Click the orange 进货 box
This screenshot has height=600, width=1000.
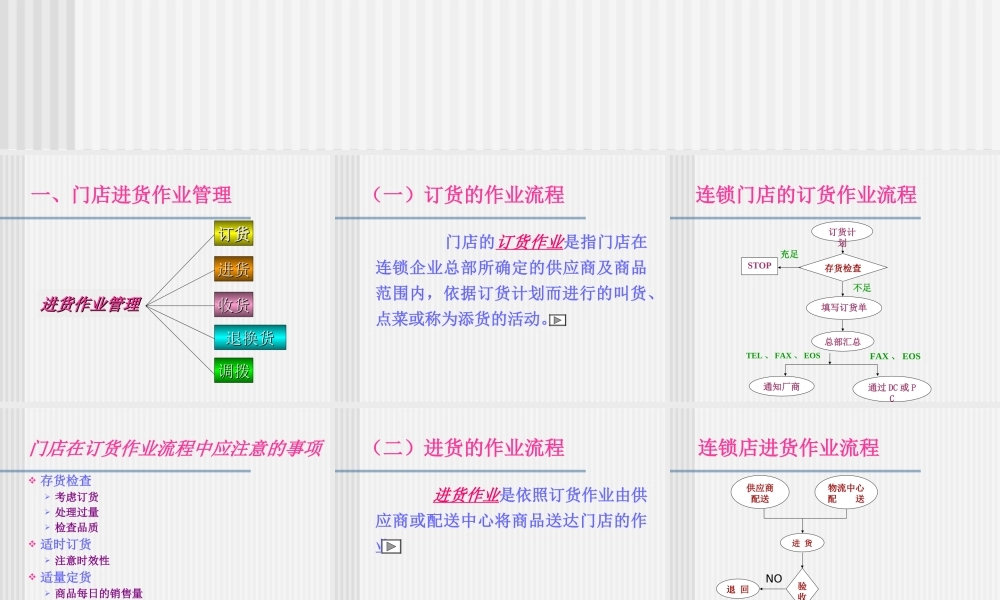(233, 269)
